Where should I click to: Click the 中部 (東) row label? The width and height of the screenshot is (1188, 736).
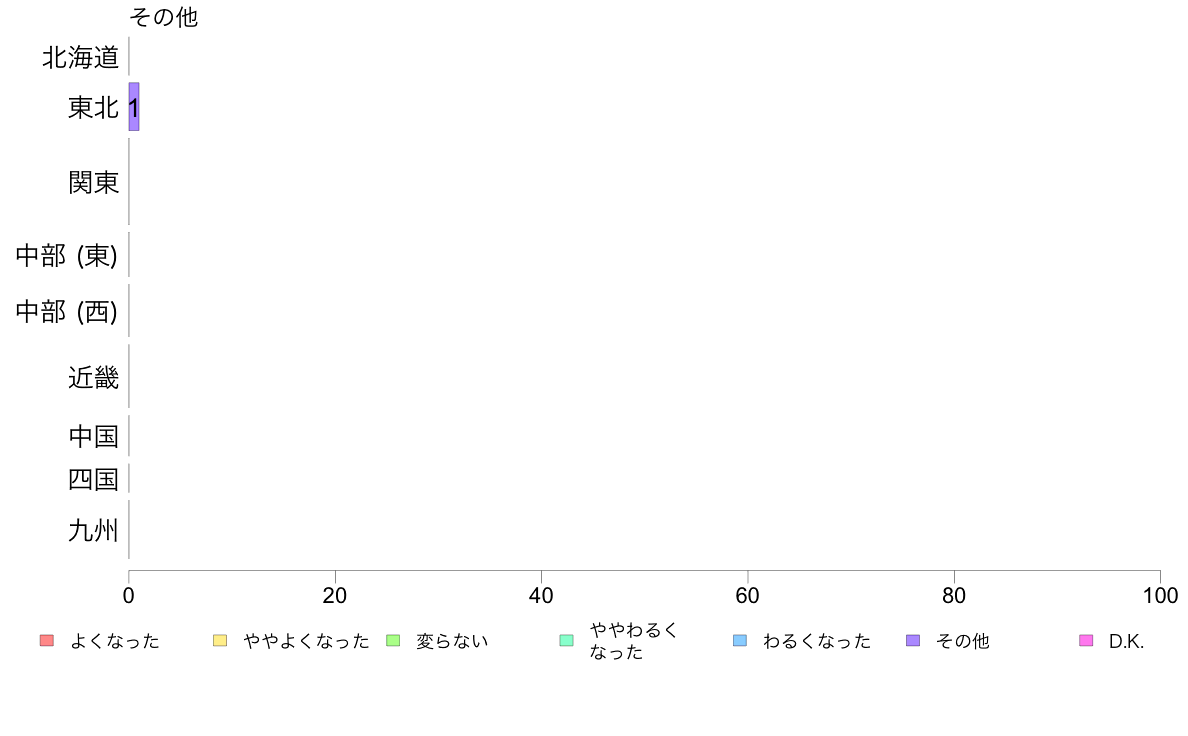(x=67, y=255)
